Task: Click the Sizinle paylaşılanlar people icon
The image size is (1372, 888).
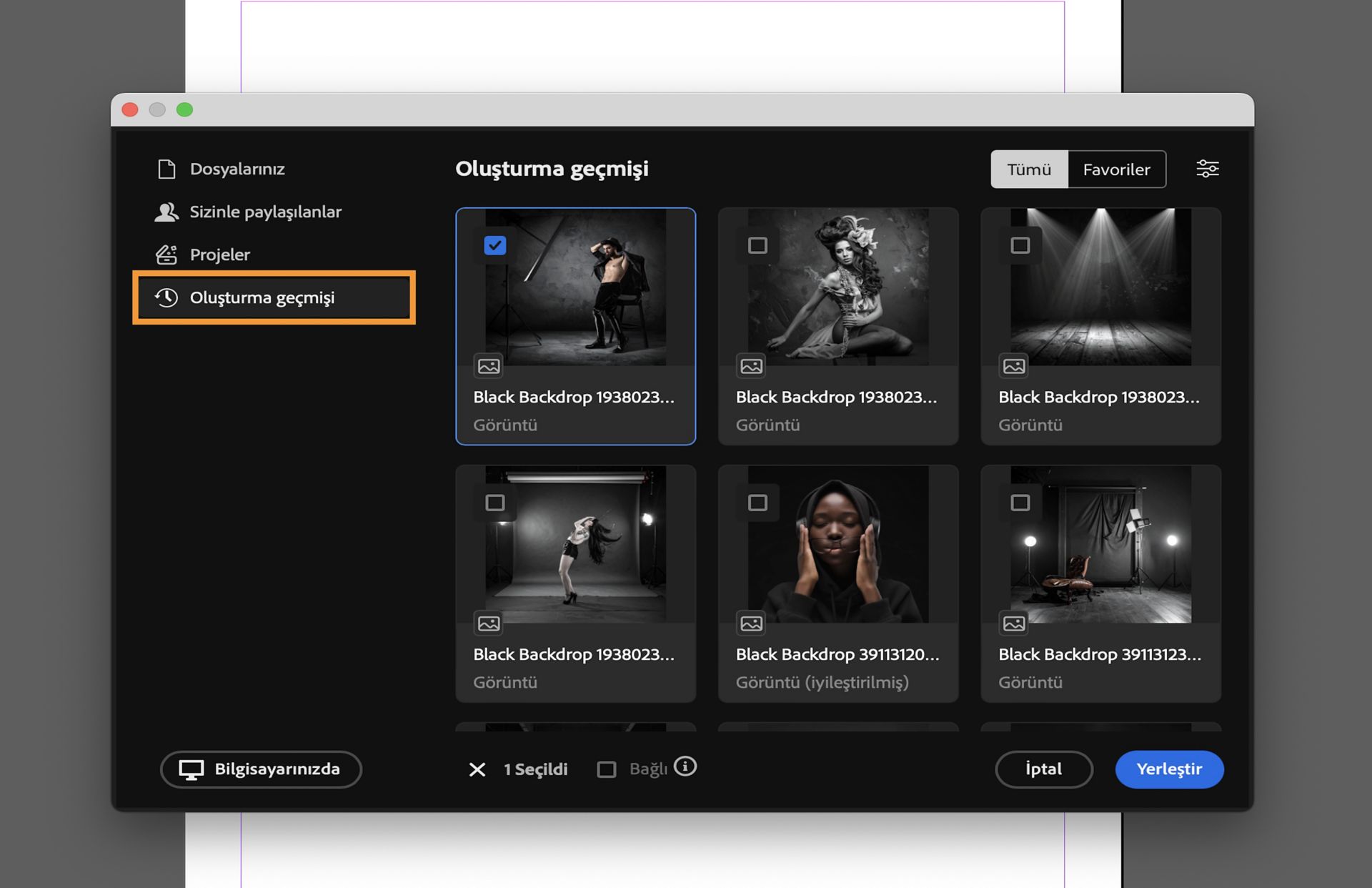Action: click(166, 212)
